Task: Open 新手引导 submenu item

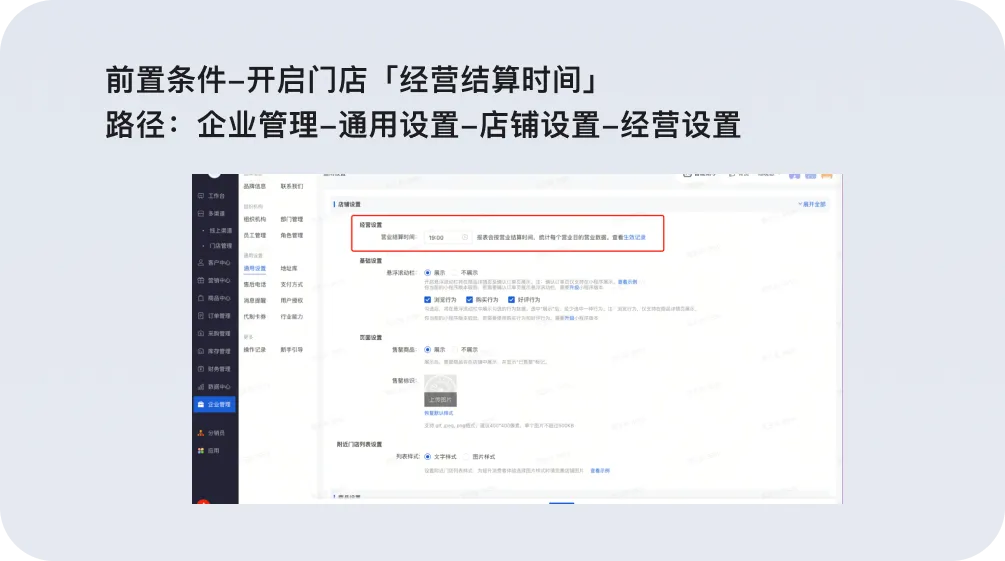Action: click(x=292, y=350)
